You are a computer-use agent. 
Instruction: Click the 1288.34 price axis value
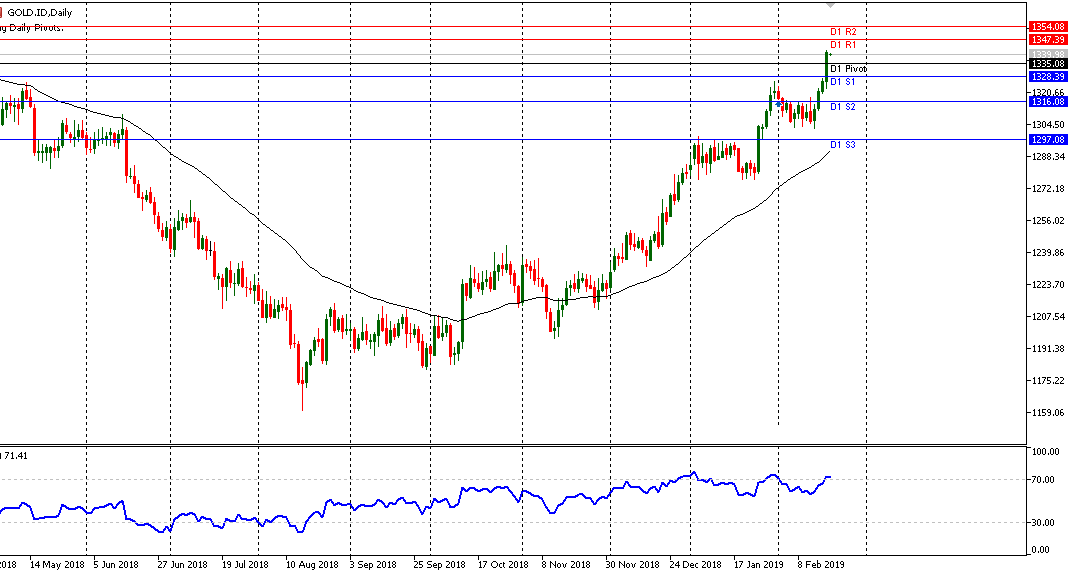coord(1048,157)
